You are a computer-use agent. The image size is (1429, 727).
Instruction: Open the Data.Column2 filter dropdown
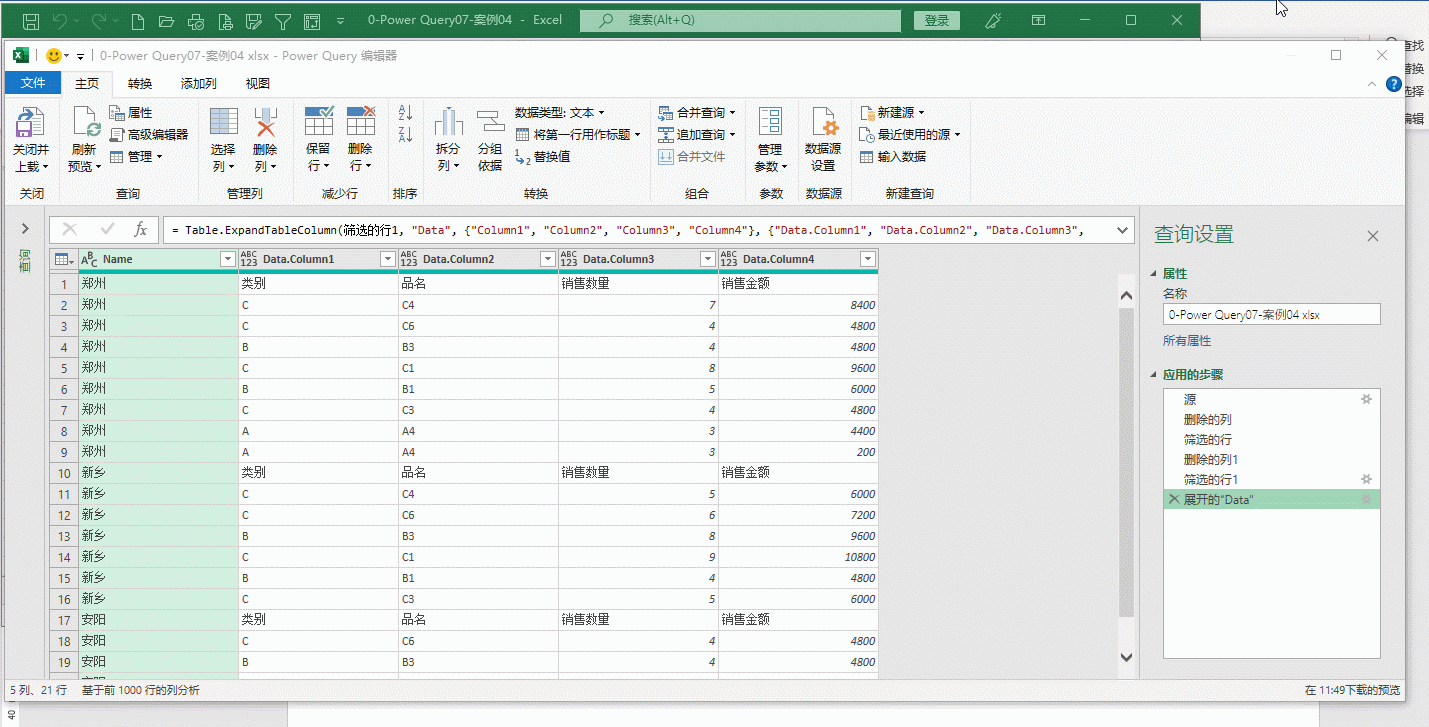click(x=547, y=260)
